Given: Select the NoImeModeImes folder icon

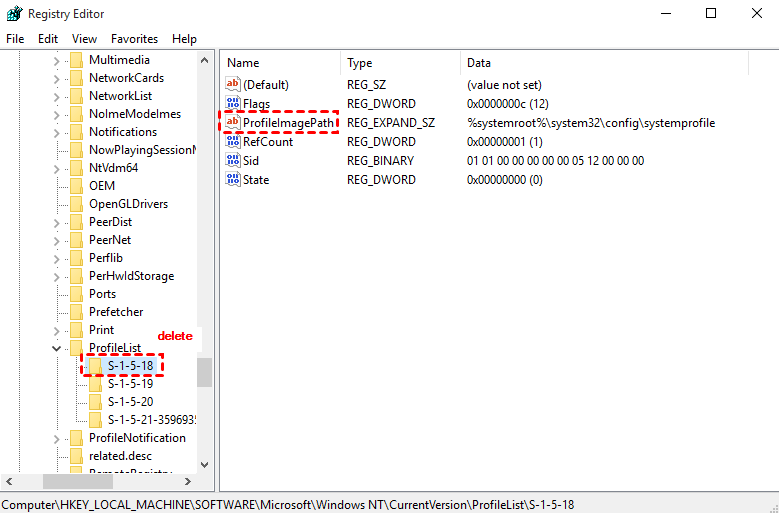Looking at the screenshot, I should click(x=77, y=114).
